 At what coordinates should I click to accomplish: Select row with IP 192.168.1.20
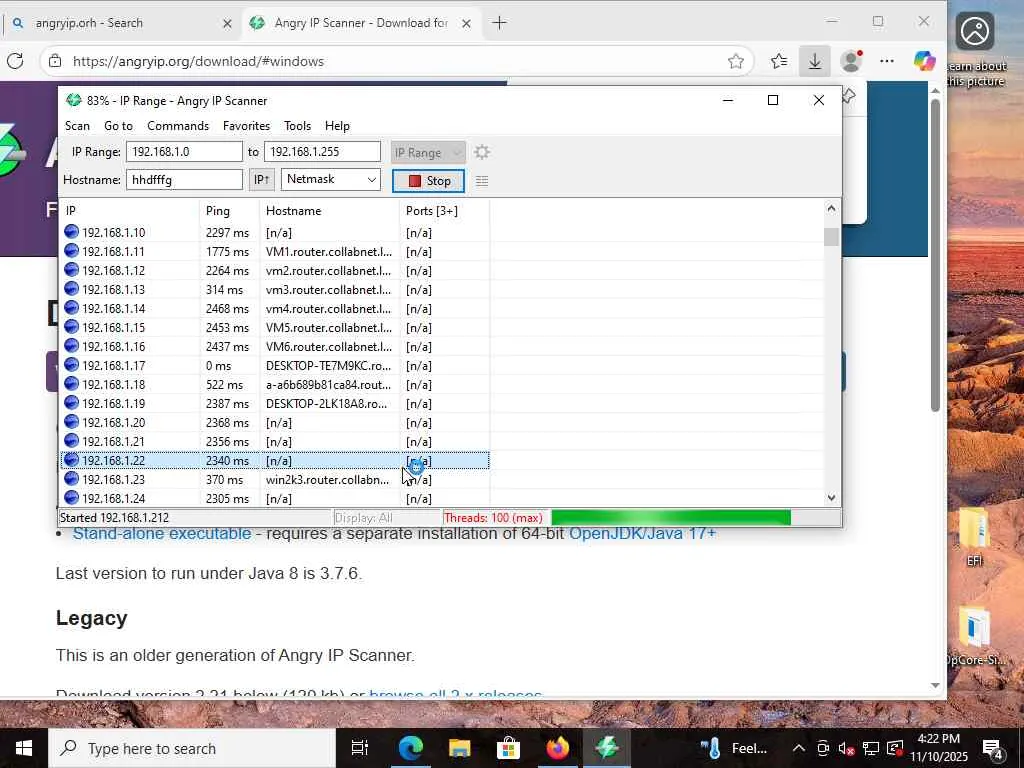pos(274,423)
